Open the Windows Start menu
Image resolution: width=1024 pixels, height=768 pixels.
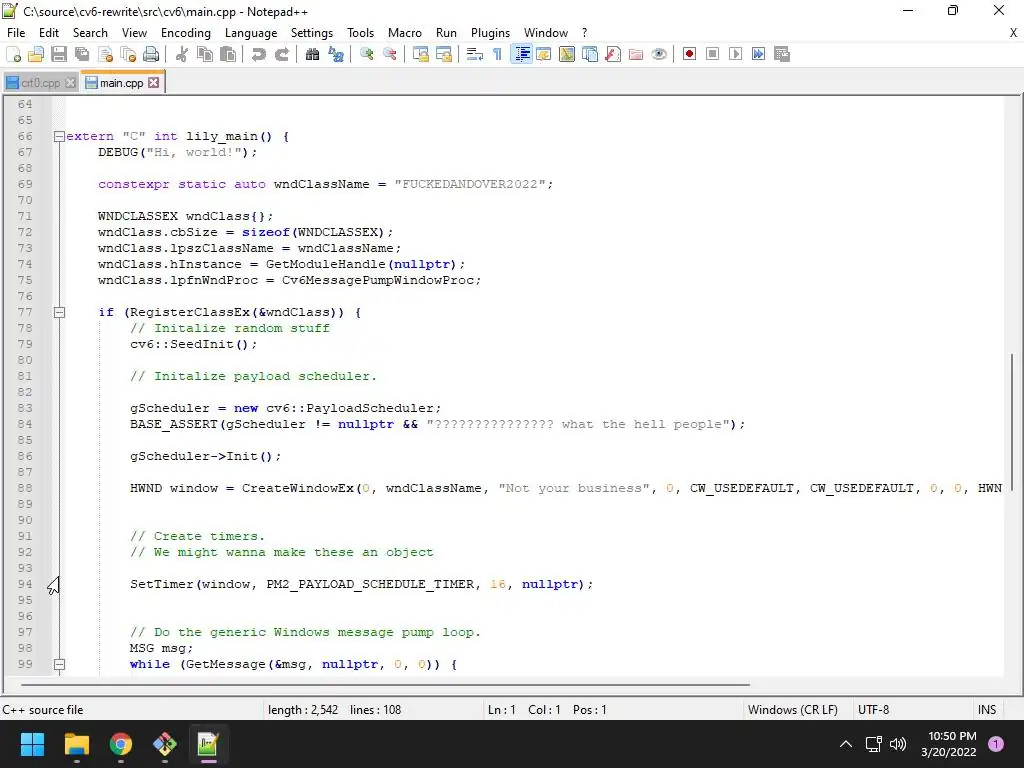tap(32, 744)
